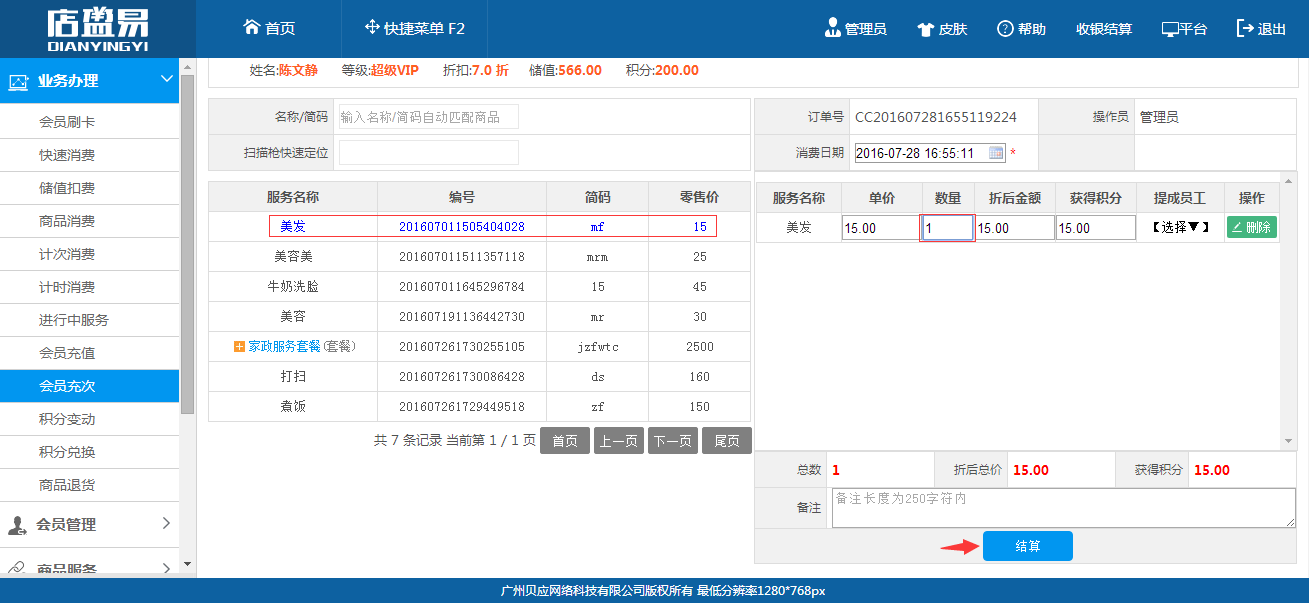Click the 上一页 pagination button
The height and width of the screenshot is (603, 1309).
click(619, 441)
